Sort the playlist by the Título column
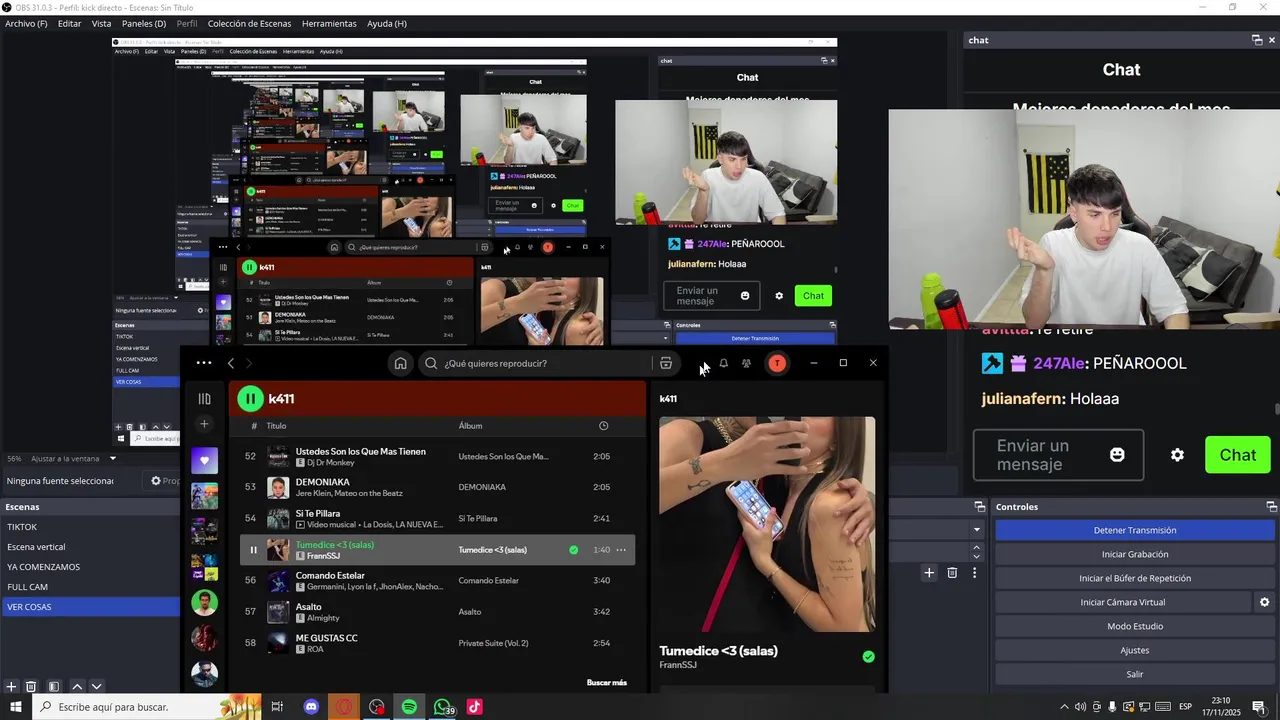This screenshot has height=720, width=1280. click(x=276, y=426)
